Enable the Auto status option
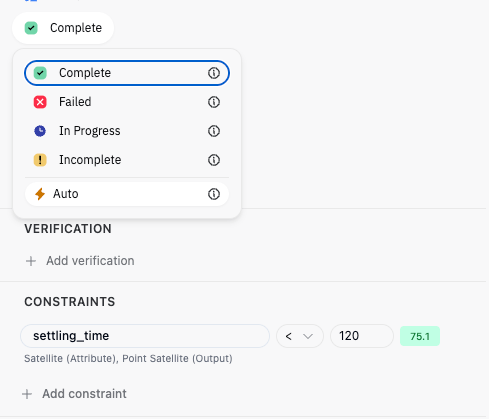This screenshot has height=419, width=489. pyautogui.click(x=127, y=194)
